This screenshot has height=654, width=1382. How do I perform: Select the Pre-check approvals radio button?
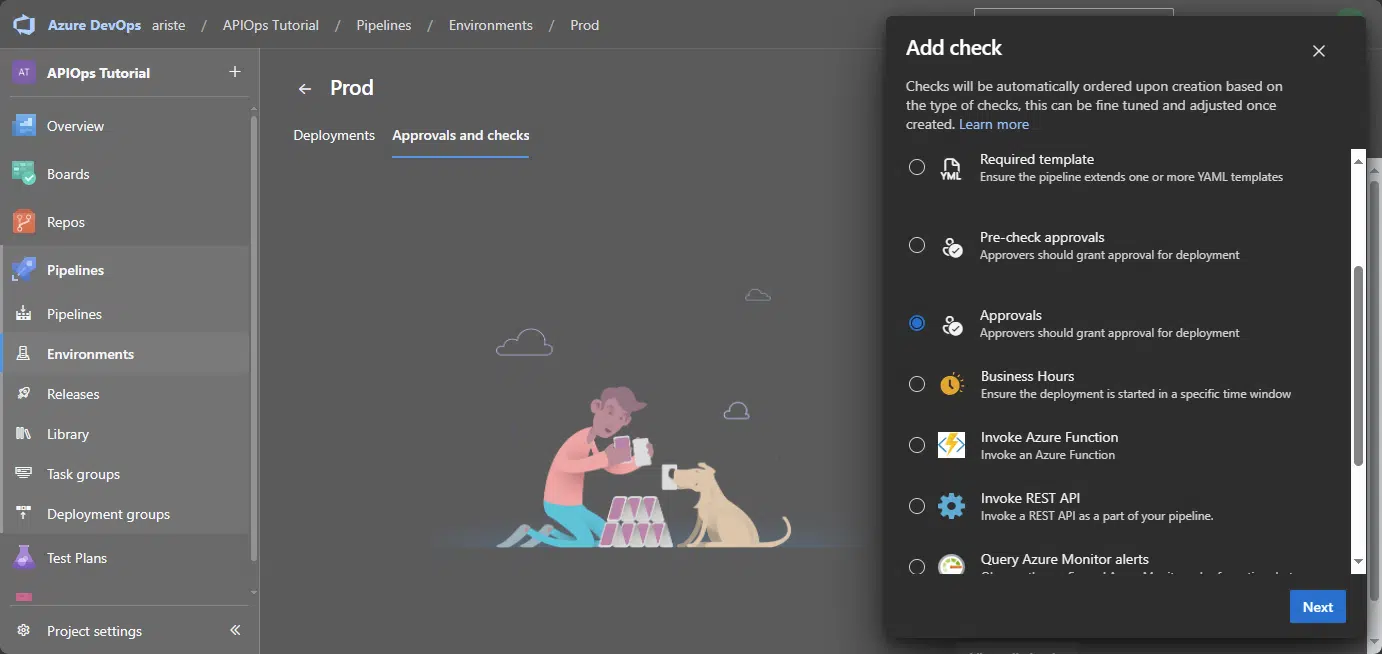coord(917,245)
